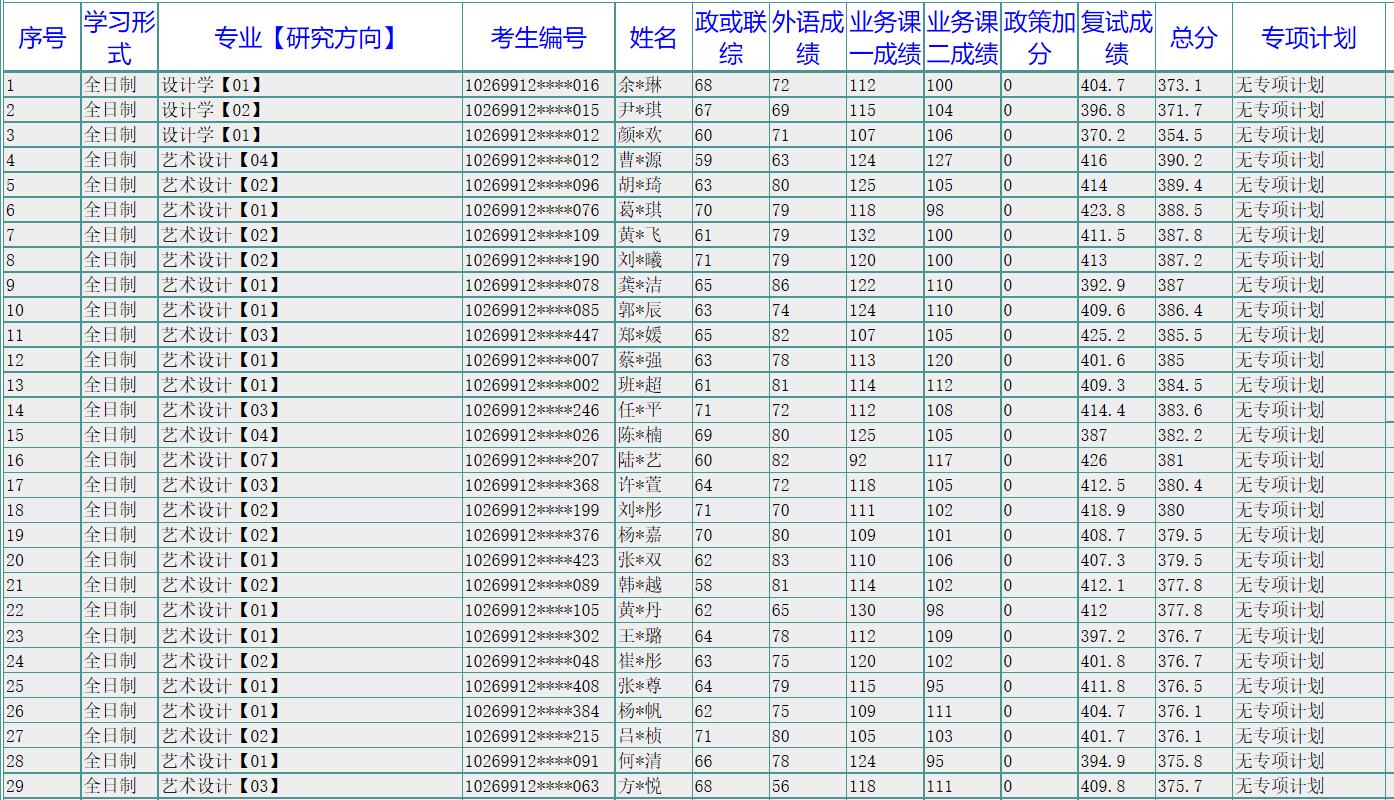Viewport: 1394px width, 800px height.
Task: Click the 总分 column header
Action: tap(1193, 38)
